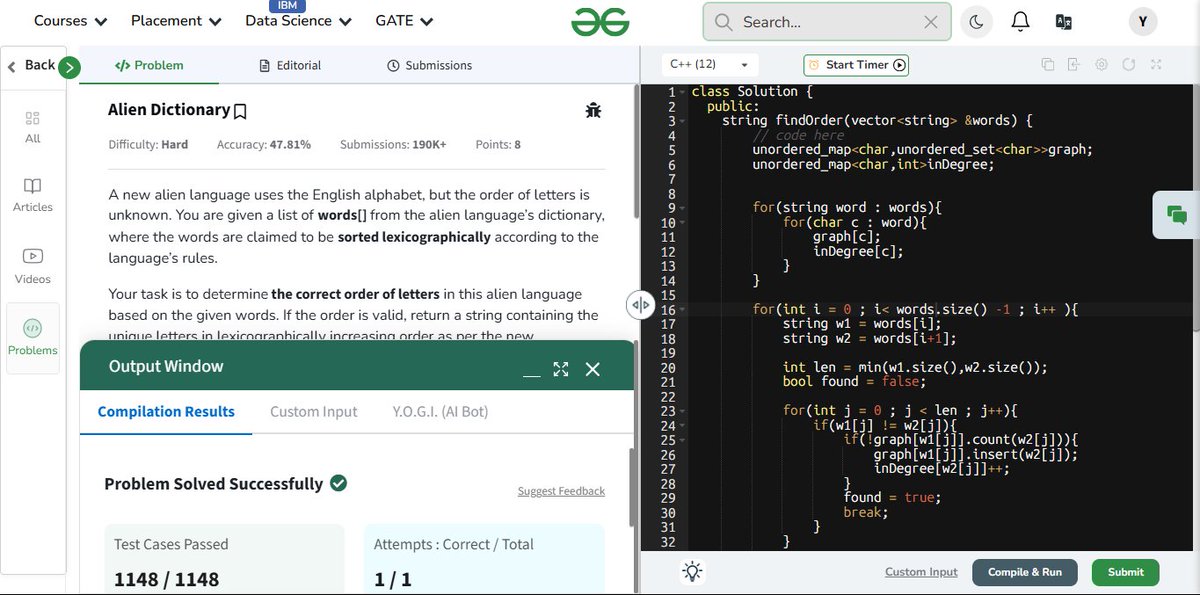The height and width of the screenshot is (595, 1200).
Task: Open the Articles sidebar section
Action: click(33, 195)
